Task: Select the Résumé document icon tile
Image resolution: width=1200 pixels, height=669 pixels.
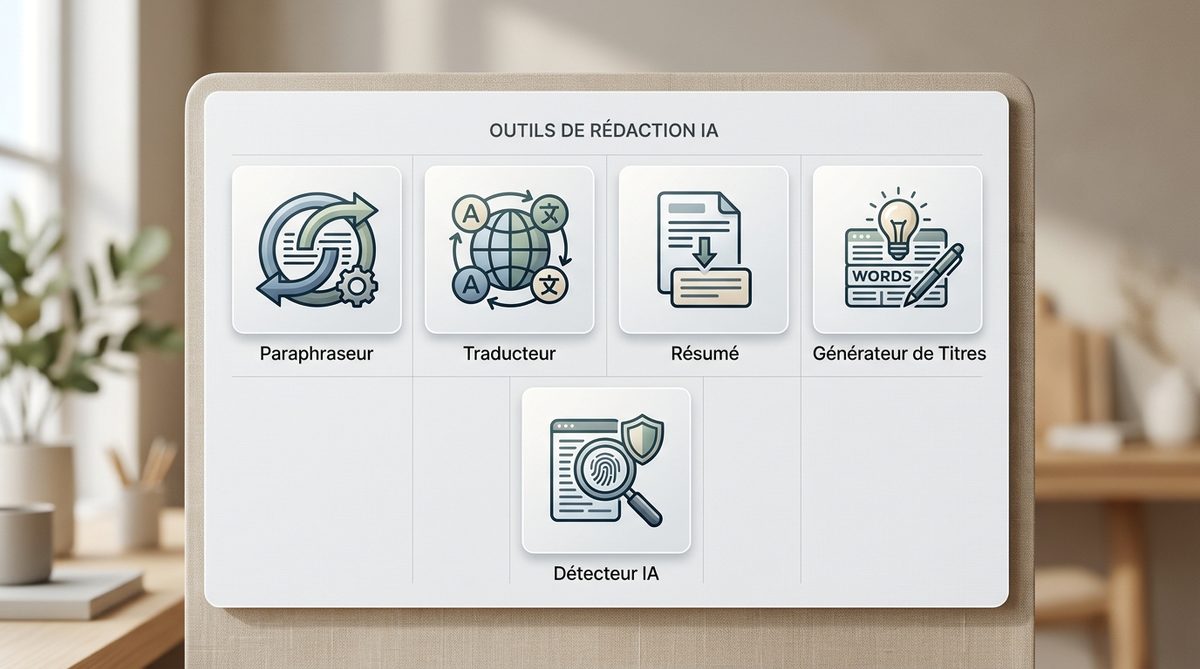Action: click(703, 249)
